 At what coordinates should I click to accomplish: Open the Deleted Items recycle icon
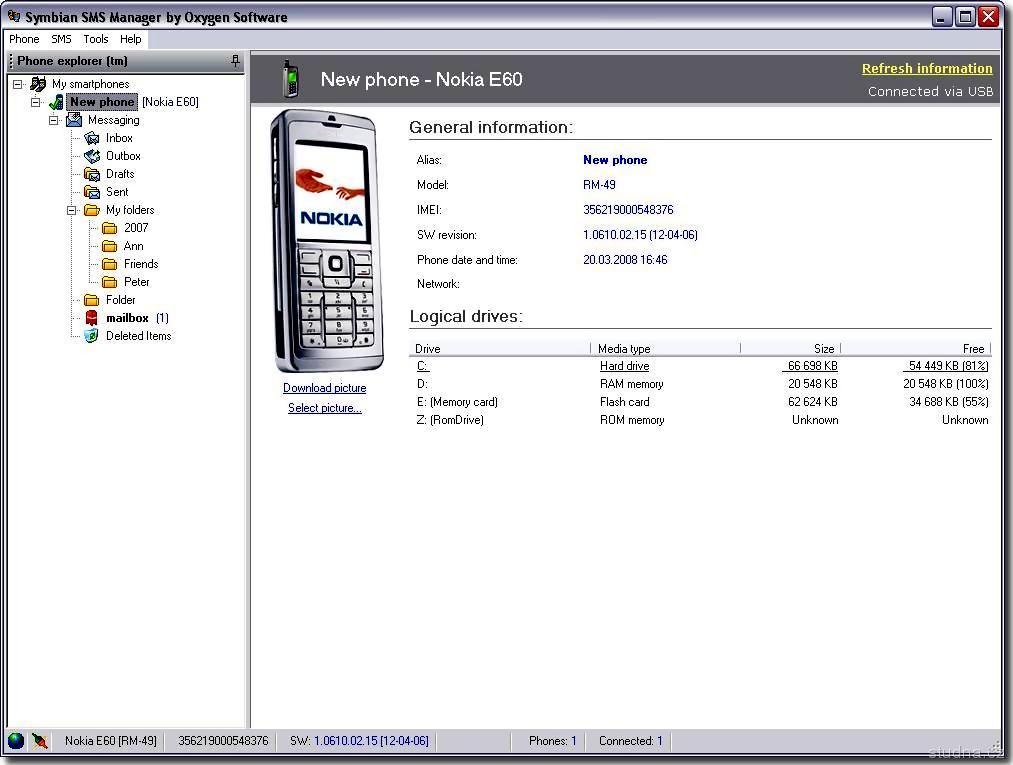92,336
